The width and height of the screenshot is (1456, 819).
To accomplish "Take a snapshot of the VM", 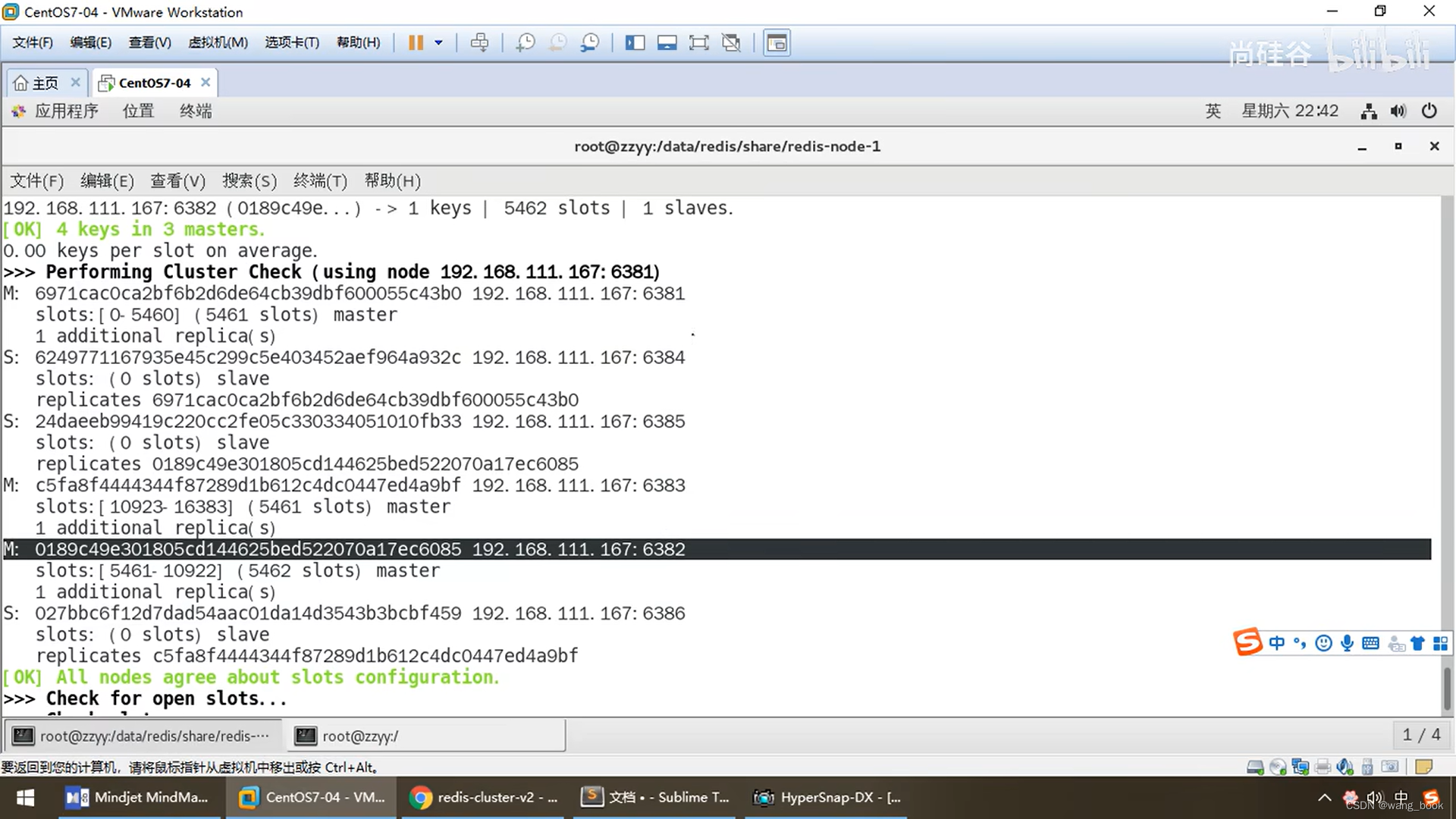I will point(525,42).
